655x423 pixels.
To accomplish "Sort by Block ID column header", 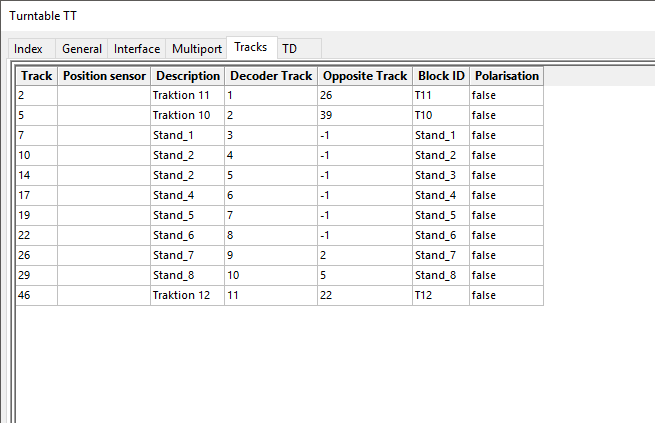I will click(441, 76).
